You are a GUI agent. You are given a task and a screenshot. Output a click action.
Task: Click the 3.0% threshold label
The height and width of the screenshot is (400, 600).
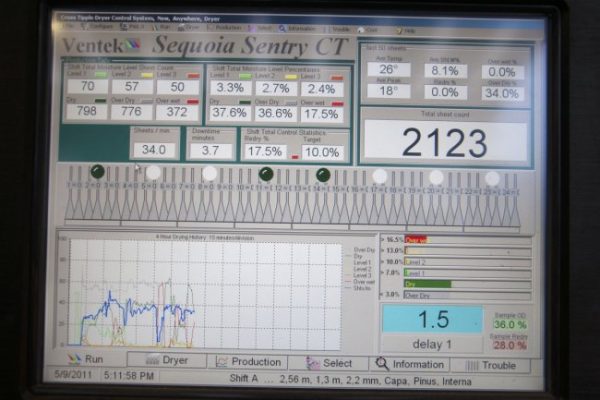point(390,295)
